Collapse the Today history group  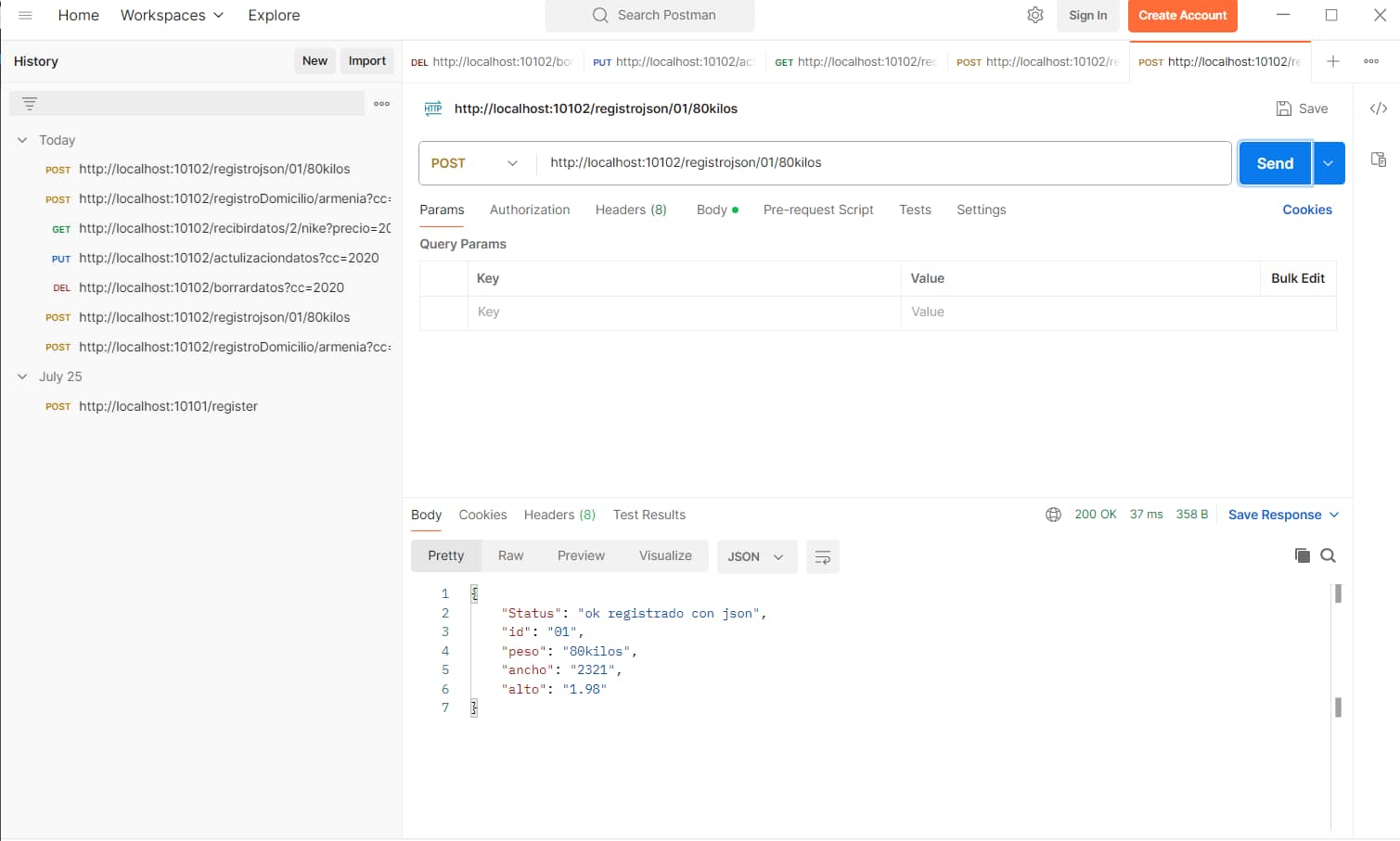(x=22, y=140)
